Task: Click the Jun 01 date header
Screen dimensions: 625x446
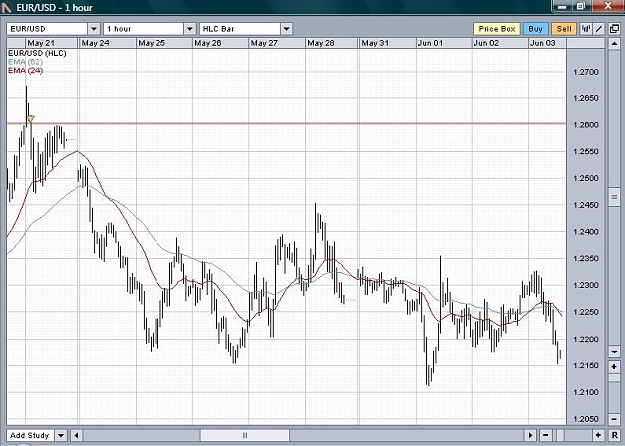Action: pos(444,43)
